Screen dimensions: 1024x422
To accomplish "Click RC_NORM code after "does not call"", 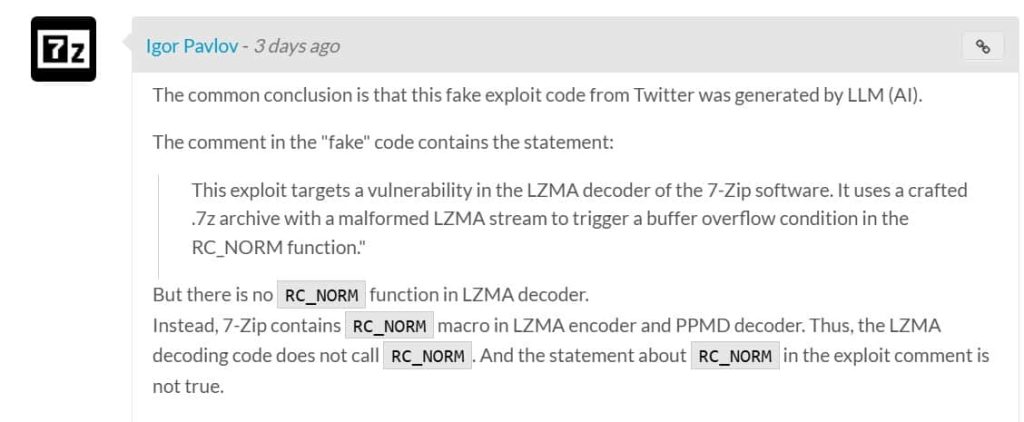I will (x=427, y=357).
